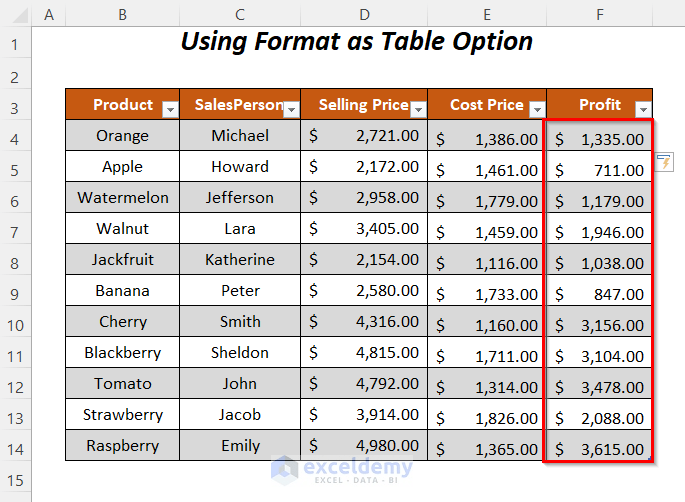
Task: Select the 'Cherry' product cell
Action: 123,322
